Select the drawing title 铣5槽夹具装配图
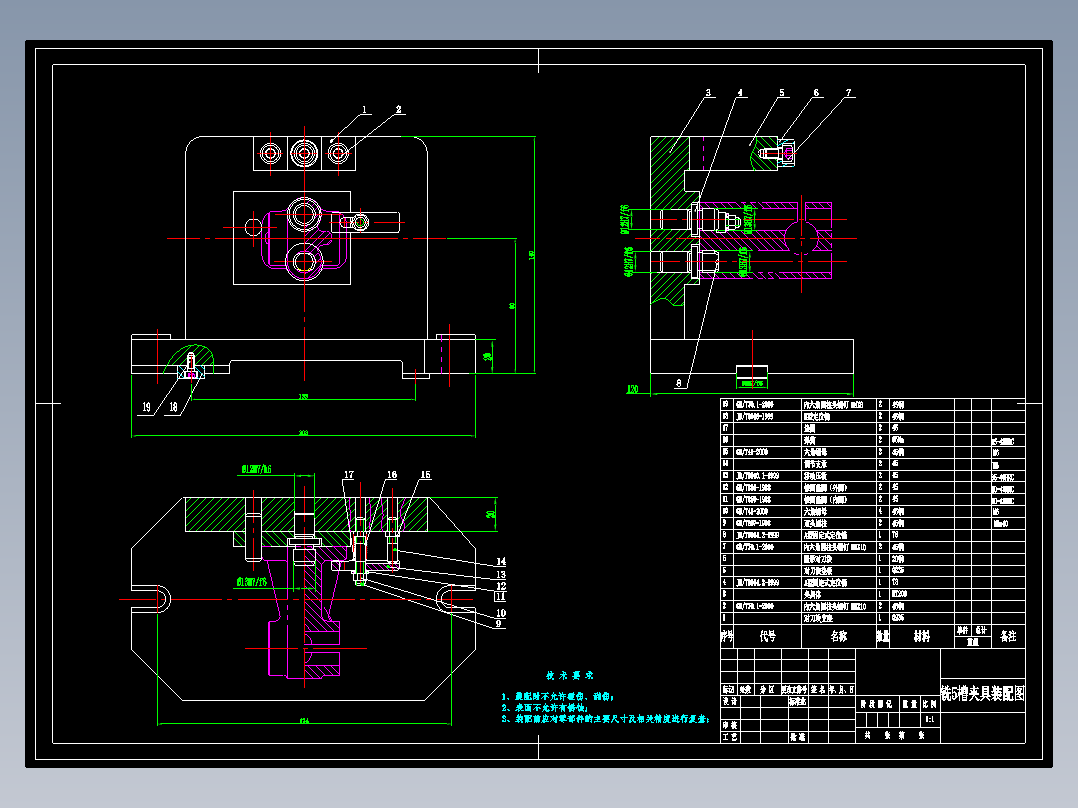The image size is (1078, 808). pos(982,693)
